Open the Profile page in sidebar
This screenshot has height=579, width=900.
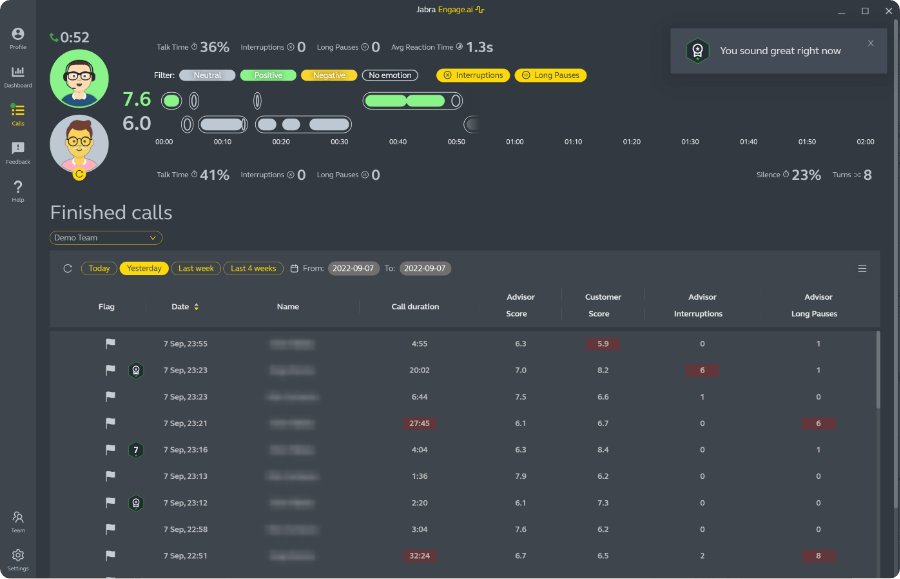(18, 39)
